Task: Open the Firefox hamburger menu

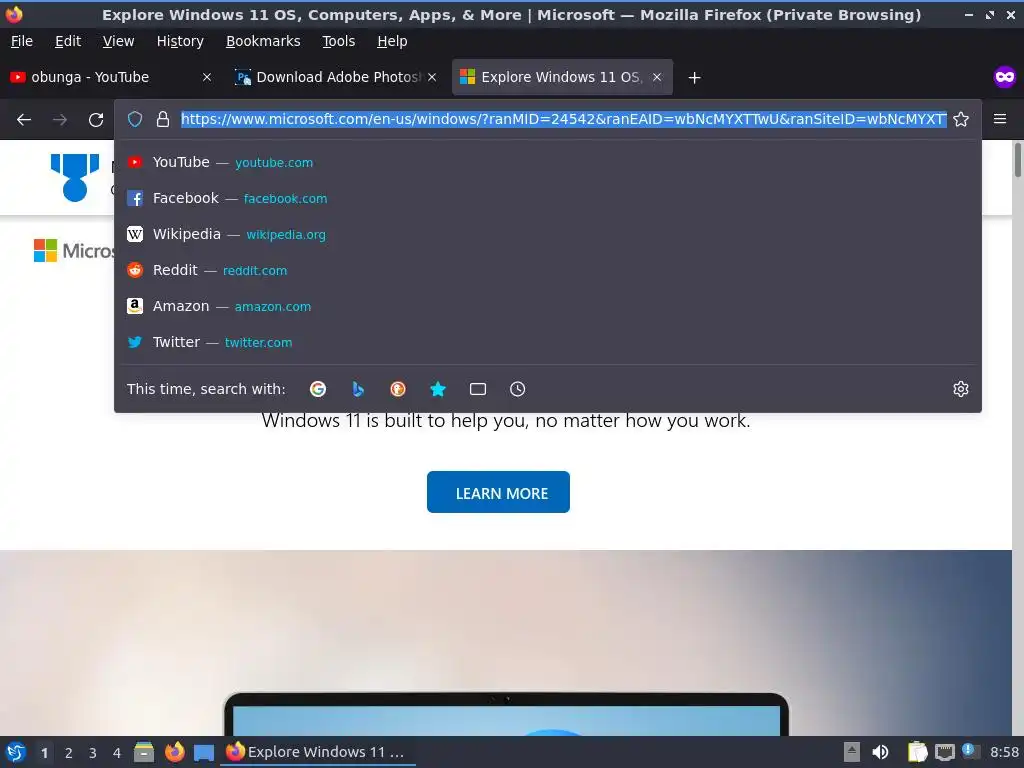Action: click(x=1000, y=119)
